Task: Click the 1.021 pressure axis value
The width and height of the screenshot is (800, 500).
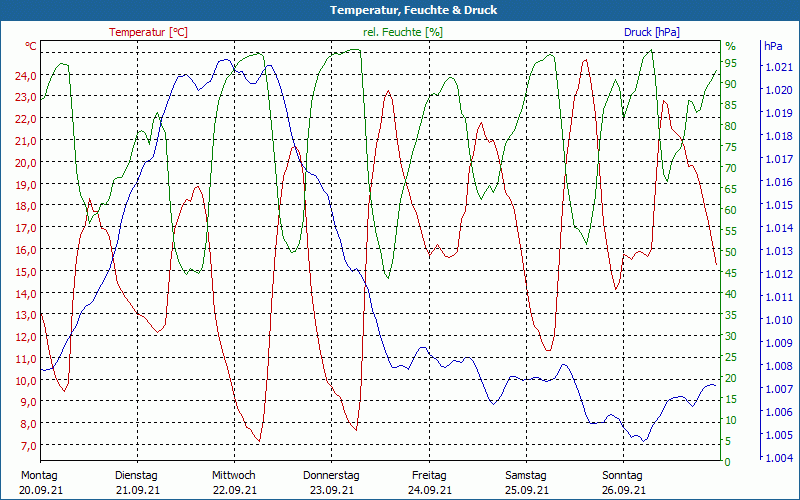Action: tap(778, 67)
